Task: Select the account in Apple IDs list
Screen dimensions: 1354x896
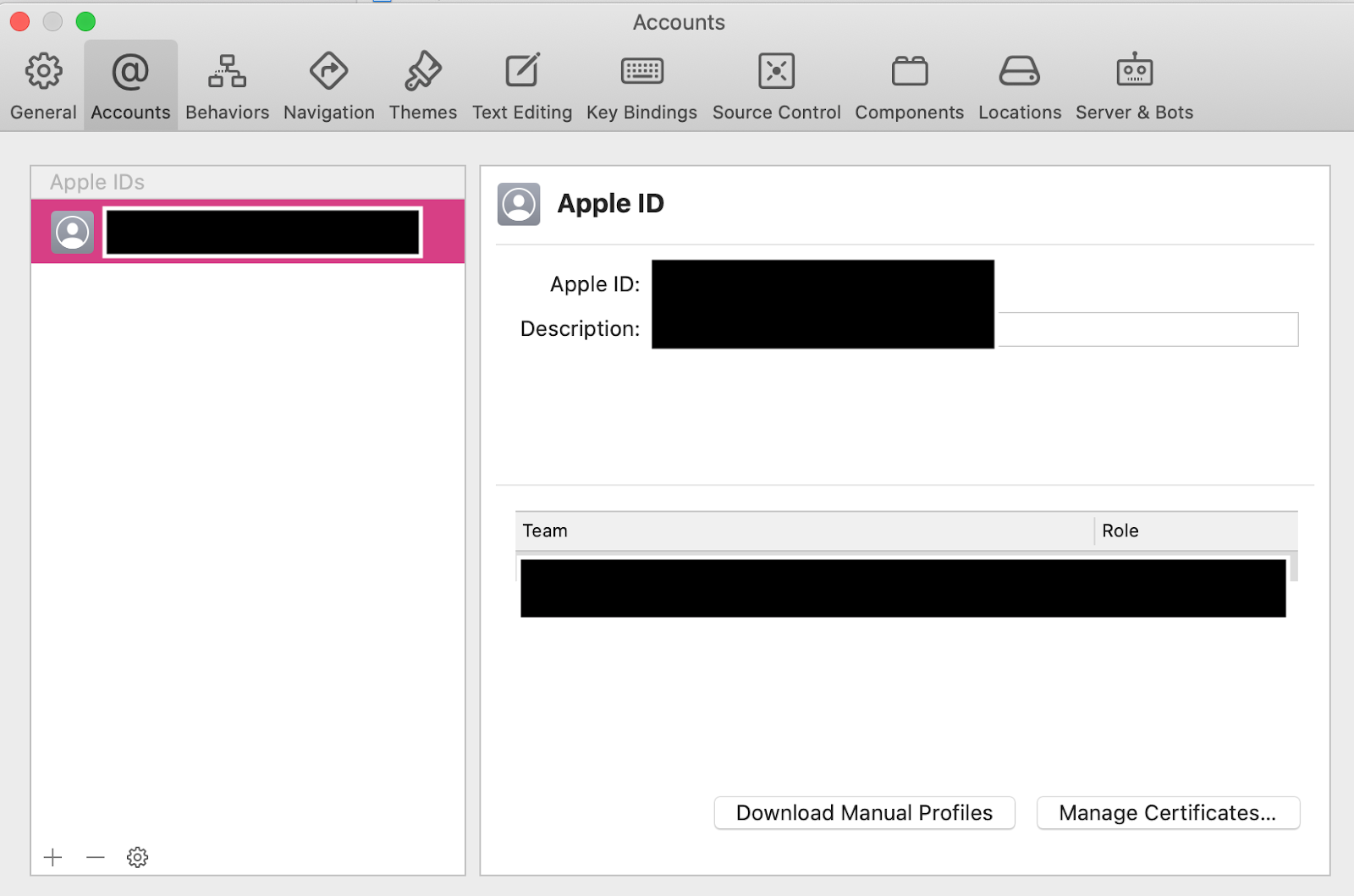Action: 248,232
